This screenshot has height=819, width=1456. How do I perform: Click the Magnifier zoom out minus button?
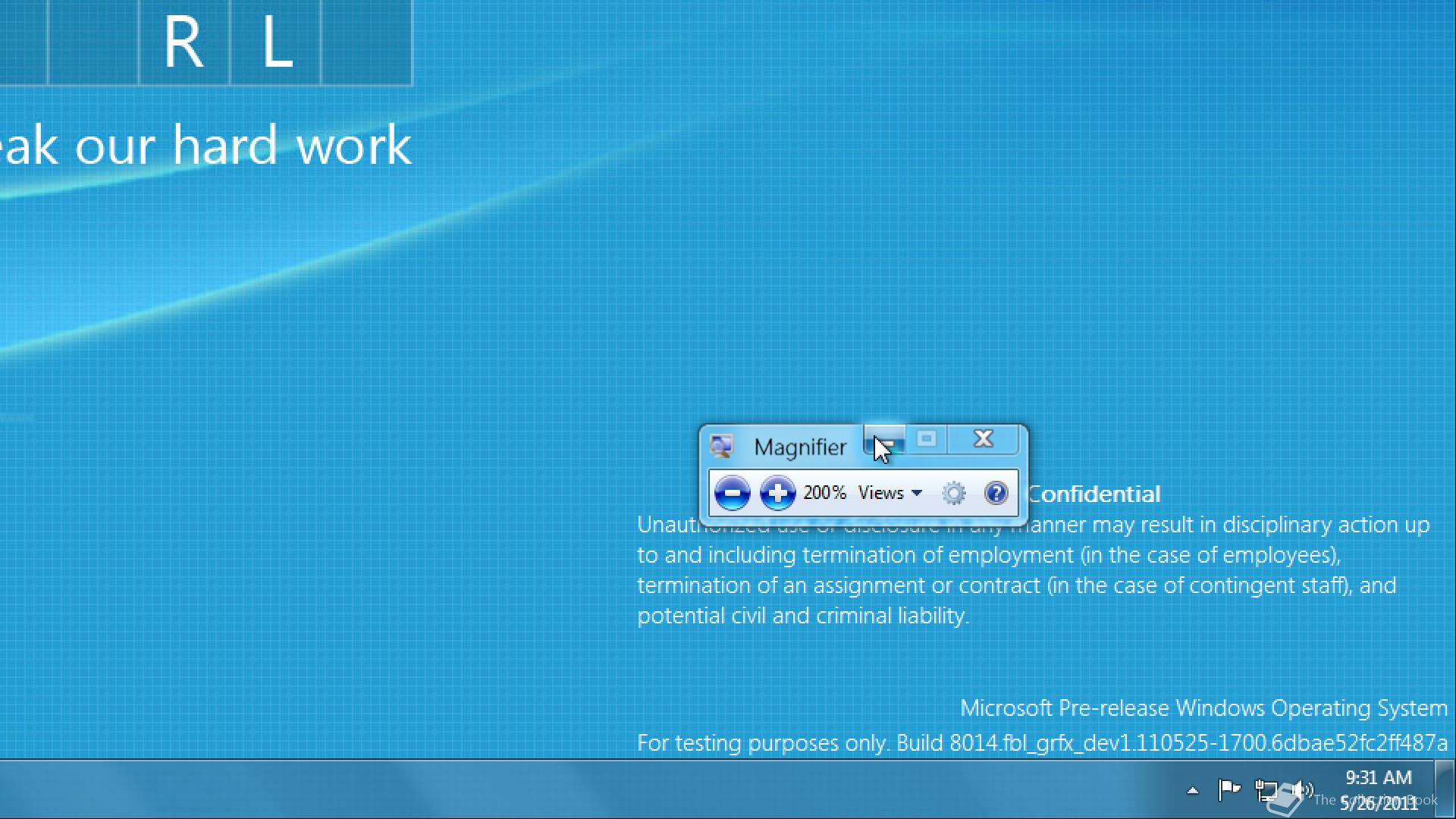click(732, 494)
